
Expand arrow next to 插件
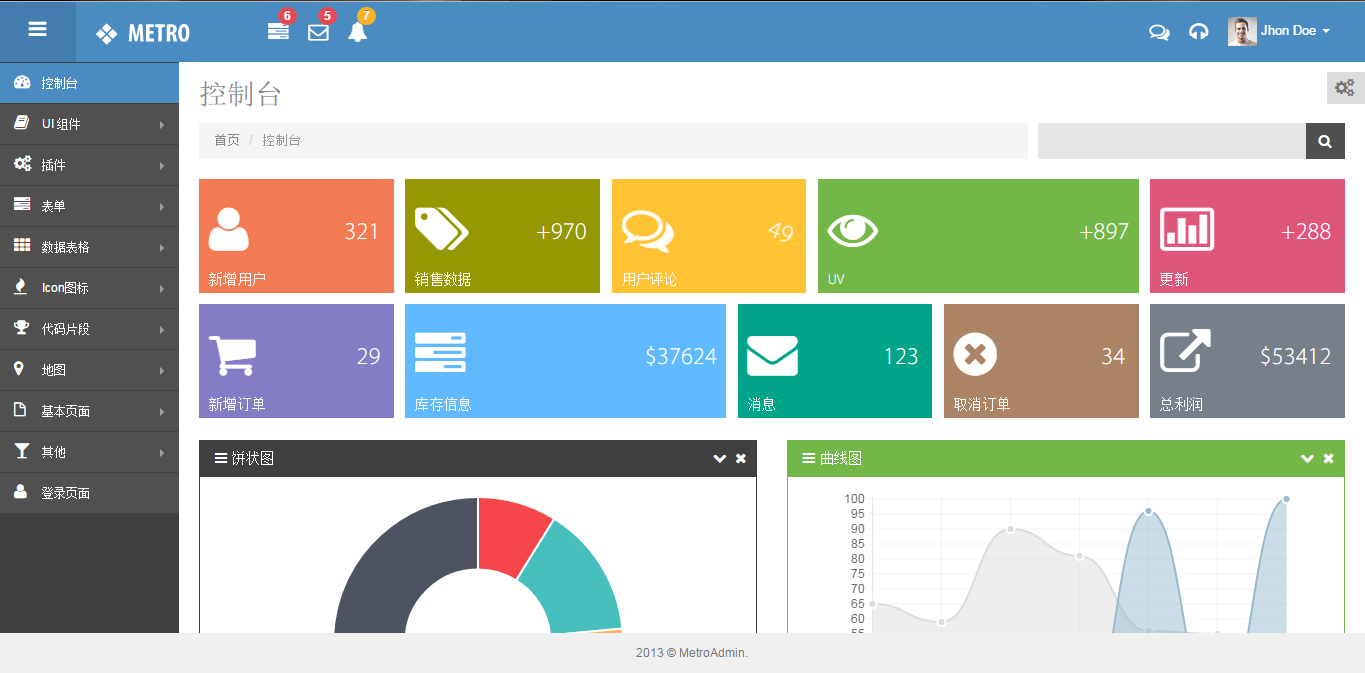click(x=161, y=166)
